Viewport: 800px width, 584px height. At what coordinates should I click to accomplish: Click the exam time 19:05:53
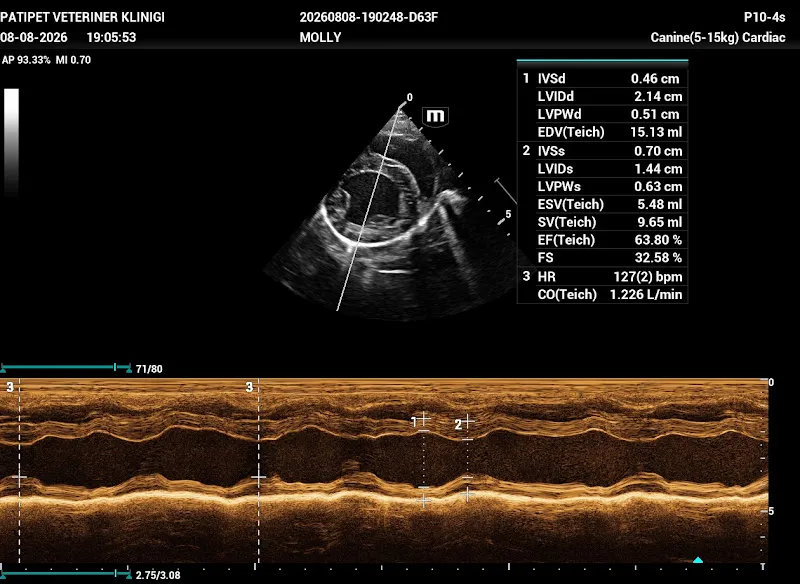[x=111, y=37]
